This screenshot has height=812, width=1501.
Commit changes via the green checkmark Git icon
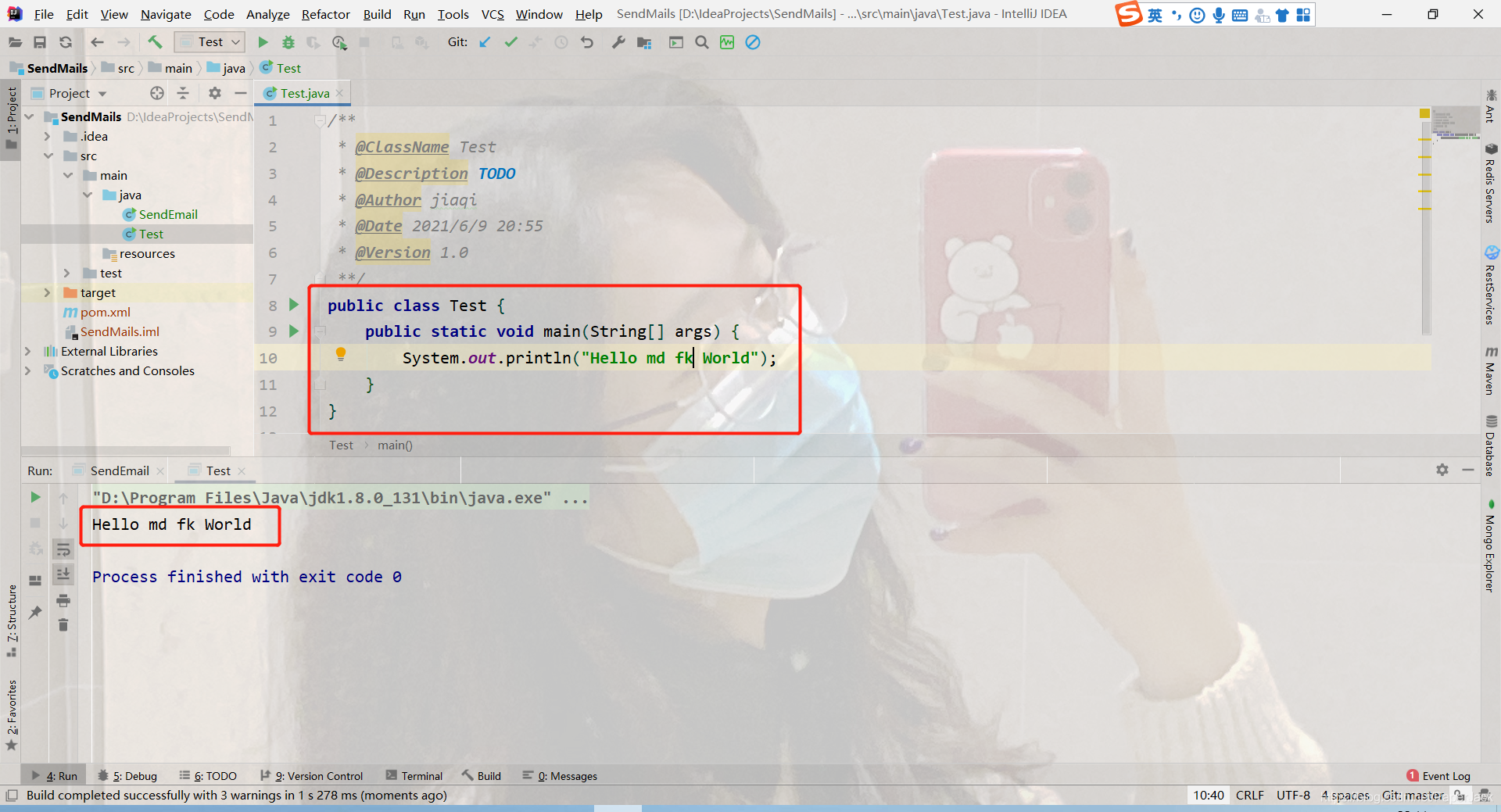pos(510,42)
